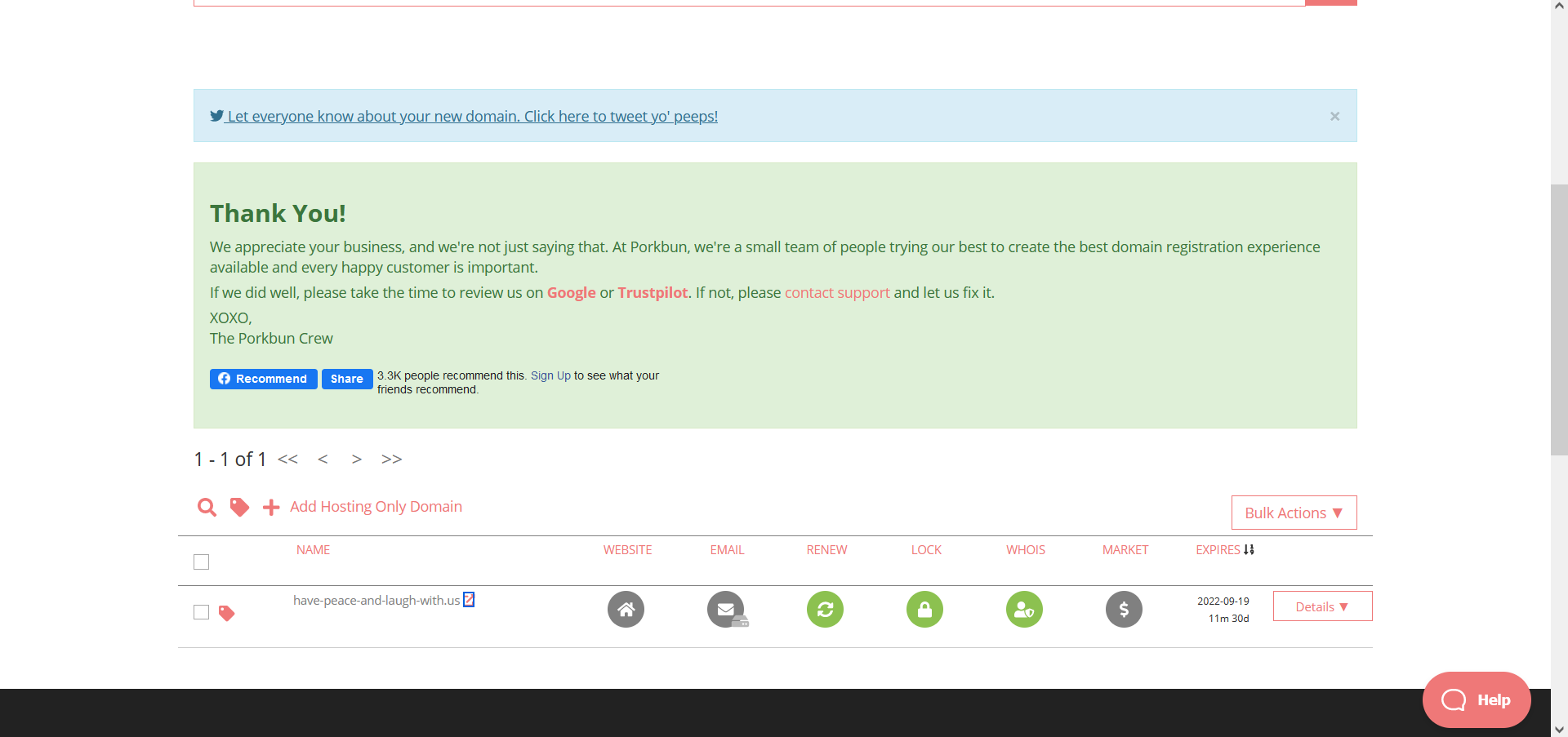
Task: Open the Trustpilot review link
Action: click(x=653, y=292)
